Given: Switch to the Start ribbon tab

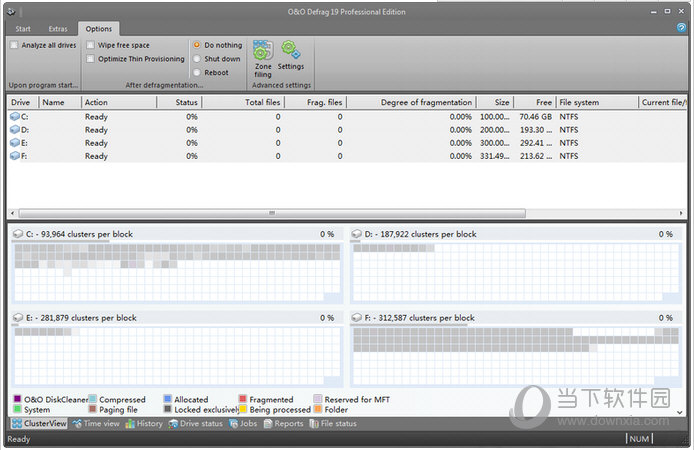Looking at the screenshot, I should pyautogui.click(x=23, y=29).
